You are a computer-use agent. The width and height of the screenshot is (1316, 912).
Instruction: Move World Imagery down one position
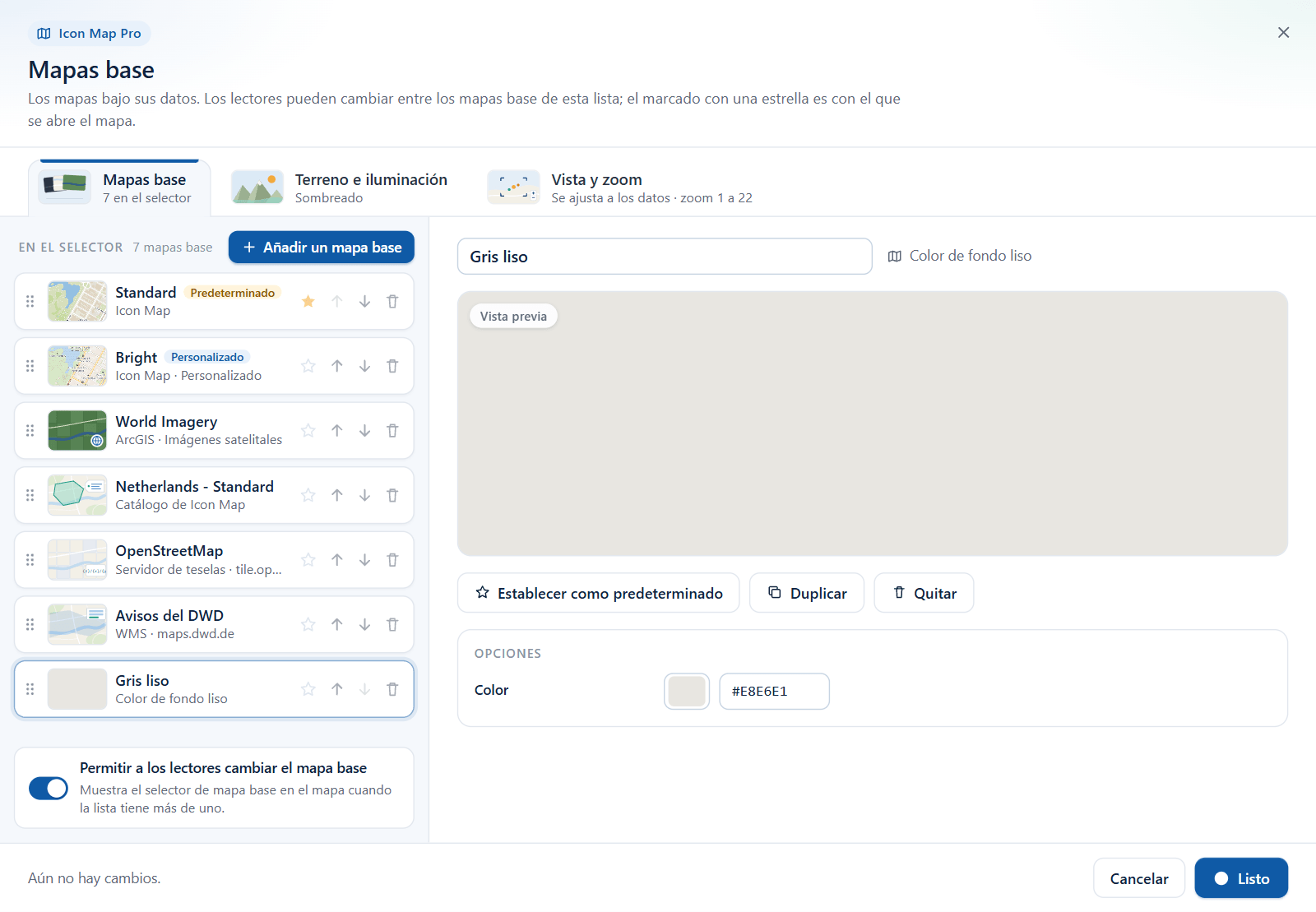(364, 430)
